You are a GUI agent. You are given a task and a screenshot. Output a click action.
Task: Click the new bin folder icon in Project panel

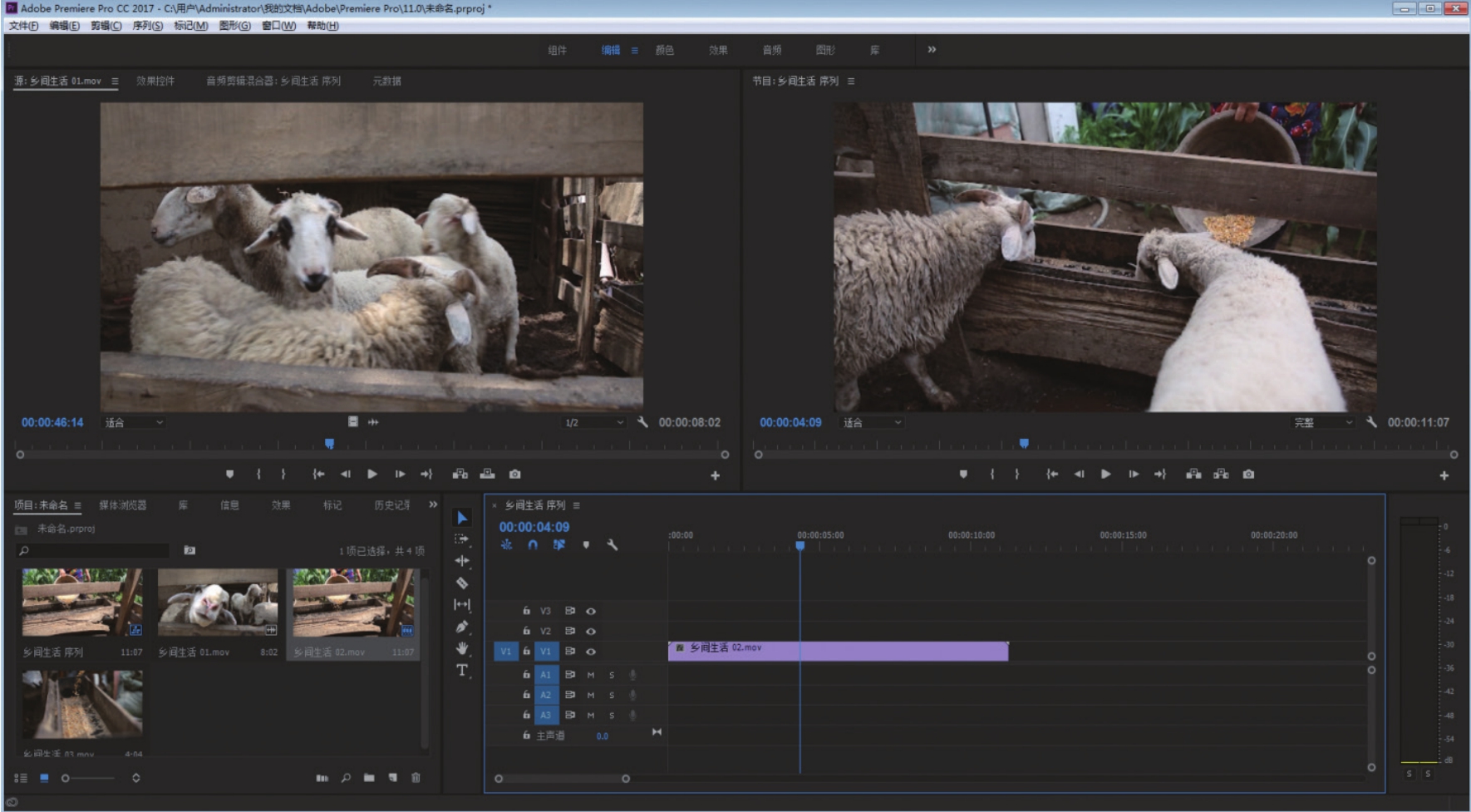click(369, 778)
